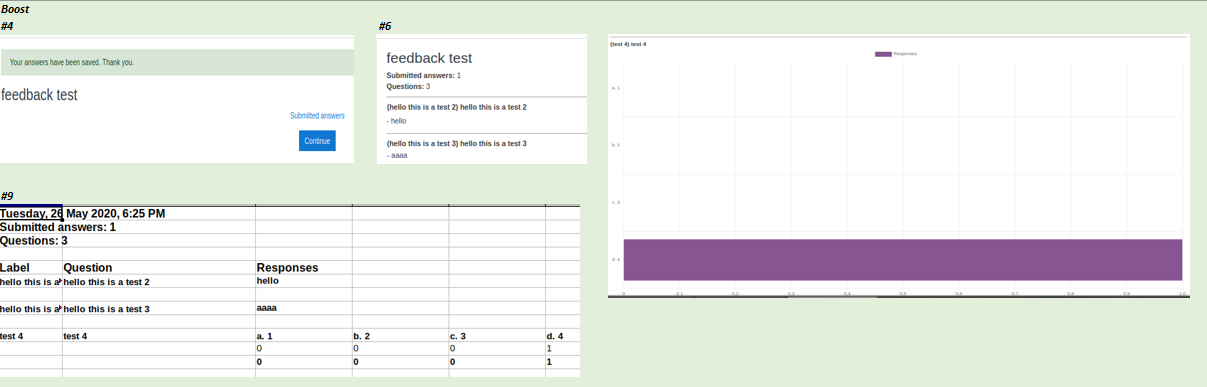Viewport: 1207px width, 387px height.
Task: Click 'Submitted answers: 1' in the analysis summary
Action: pos(424,76)
